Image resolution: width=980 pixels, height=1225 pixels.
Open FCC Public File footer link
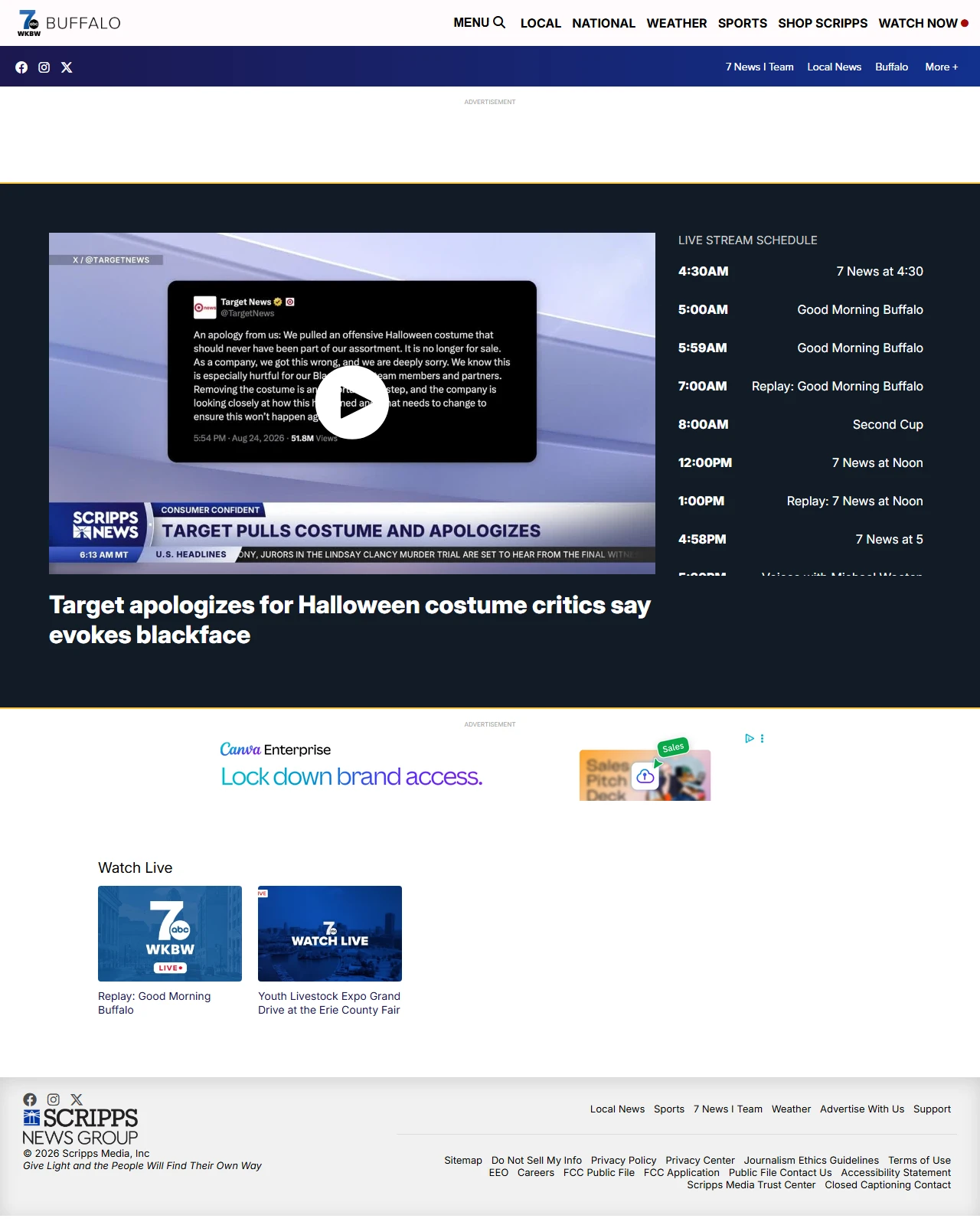point(599,1172)
